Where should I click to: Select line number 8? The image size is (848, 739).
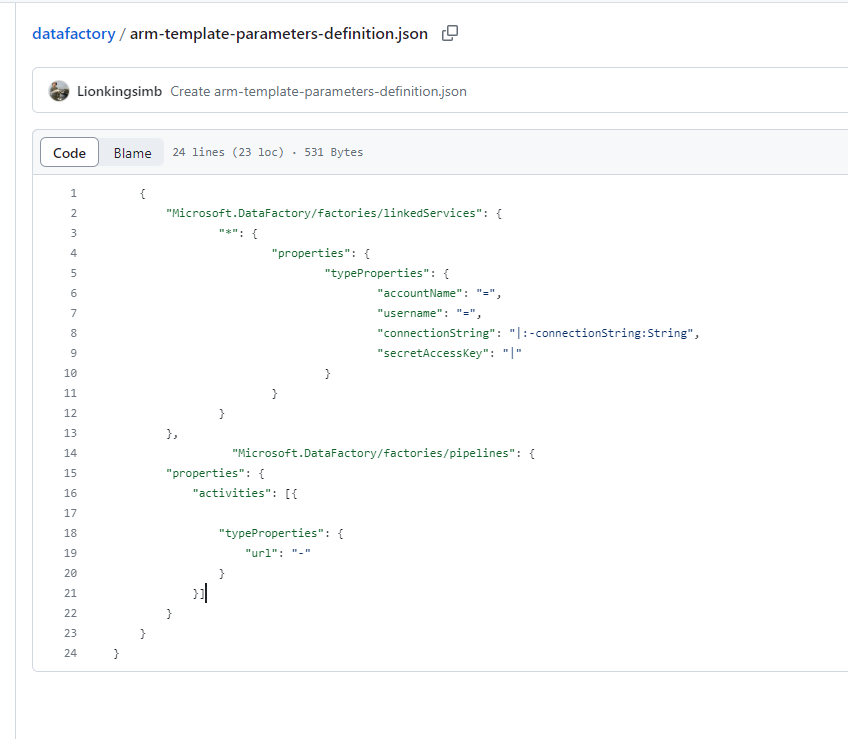[73, 333]
